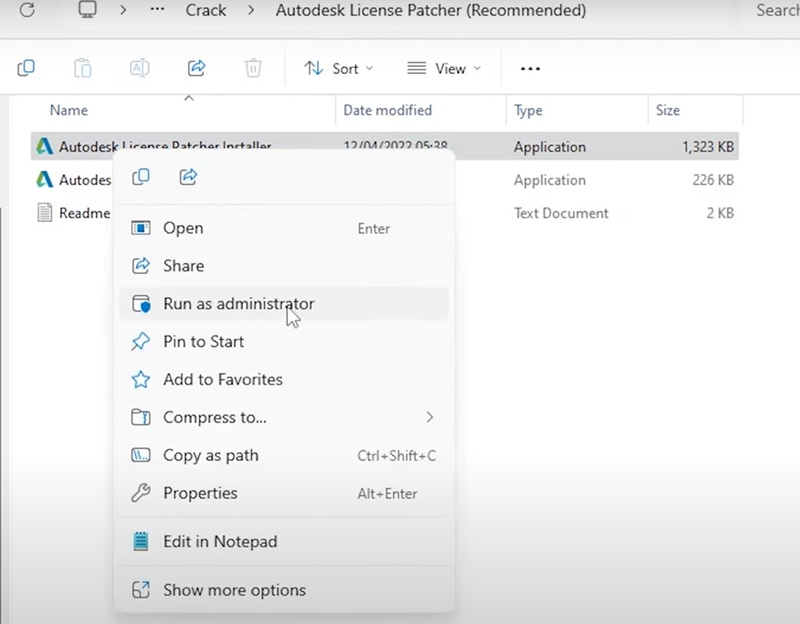Click Show more options
Image resolution: width=800 pixels, height=624 pixels.
click(232, 590)
